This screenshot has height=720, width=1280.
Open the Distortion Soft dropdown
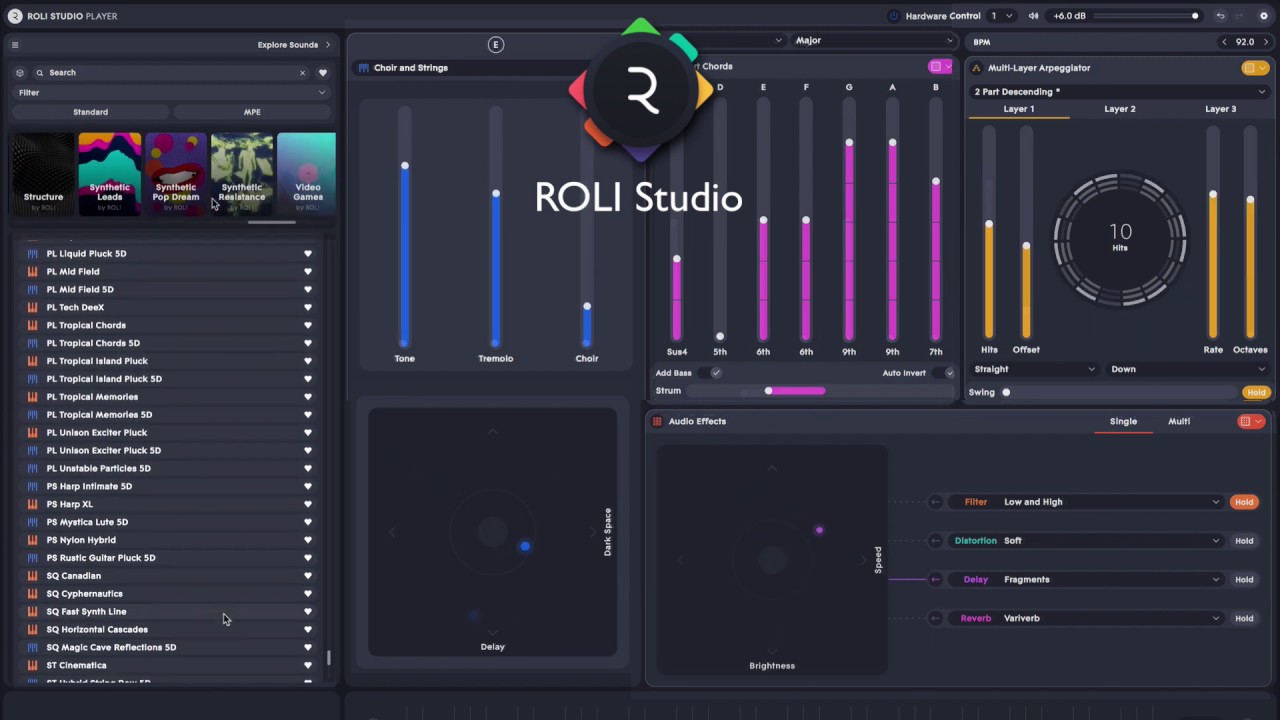tap(1110, 541)
